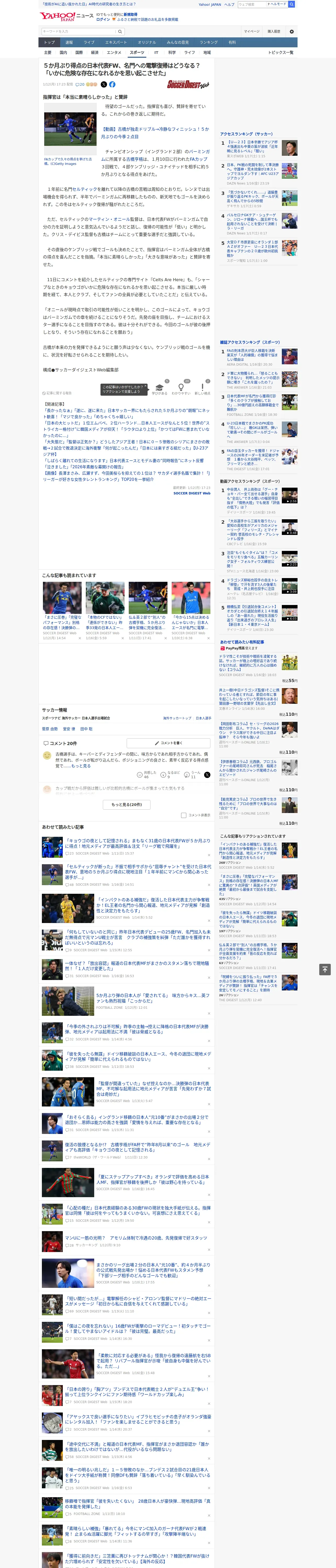Select the 速報 main tab

click(x=69, y=42)
